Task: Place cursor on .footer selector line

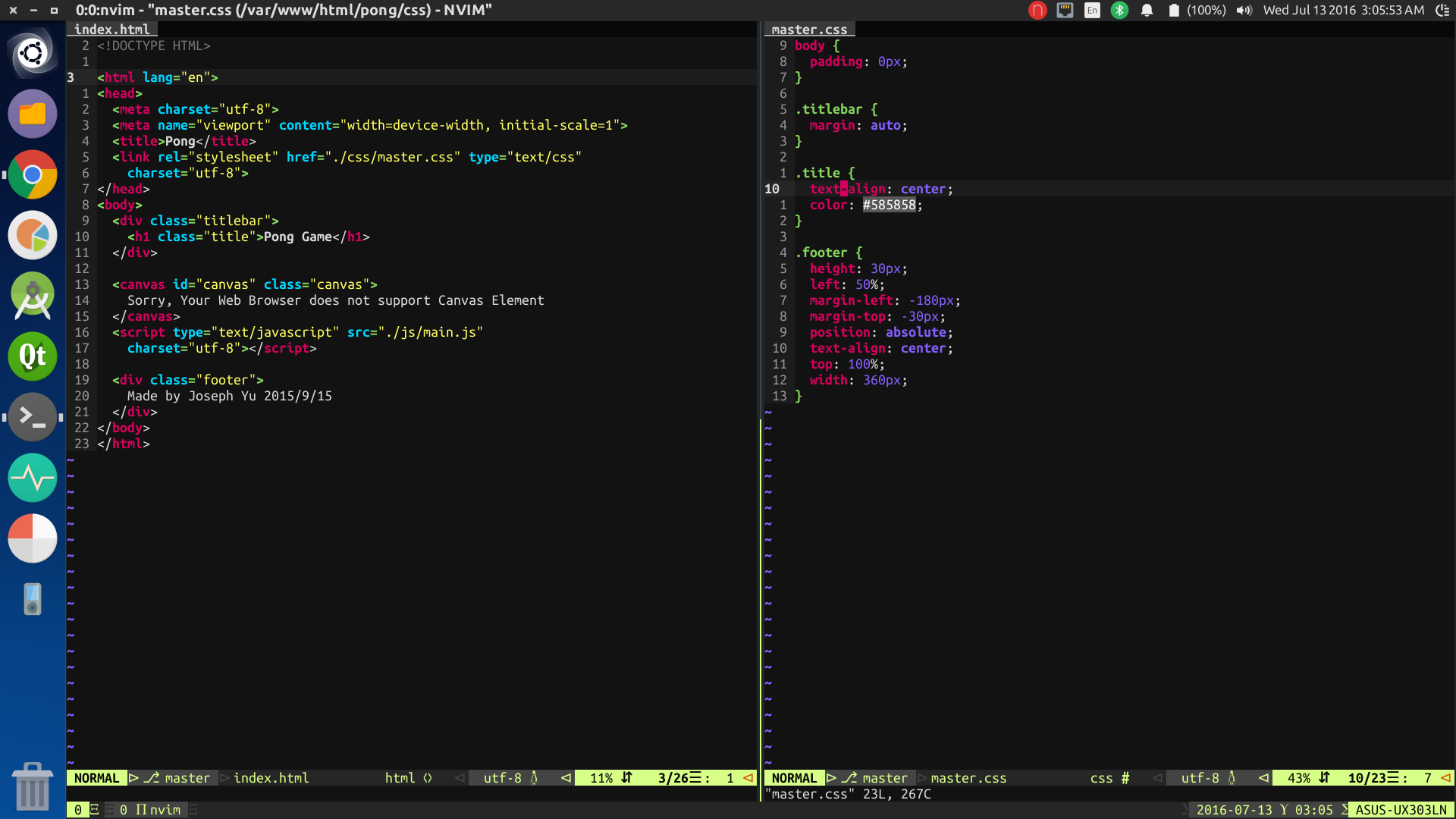Action: [x=824, y=253]
